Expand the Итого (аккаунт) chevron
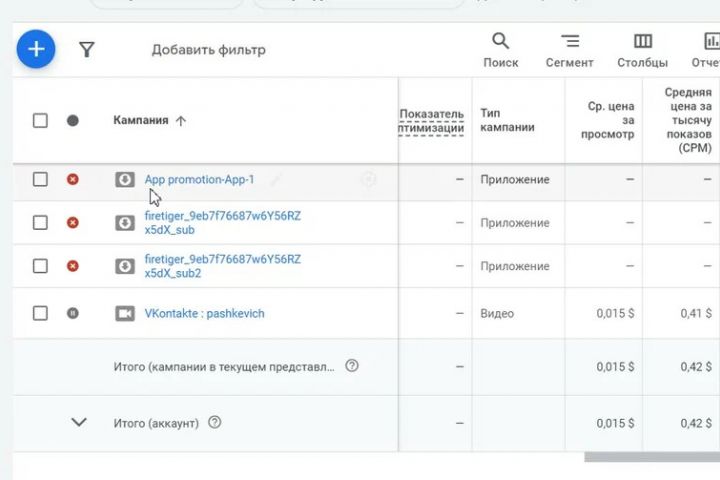Screen dimensions: 720x480 pyautogui.click(x=79, y=422)
